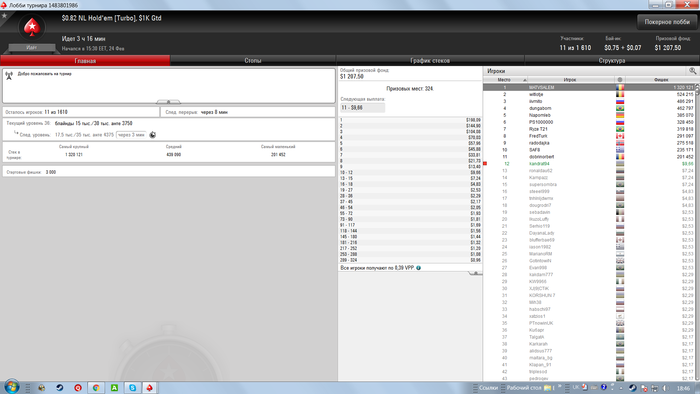Select eliminated player kandrat94 row
The height and width of the screenshot is (394, 700).
[x=589, y=164]
